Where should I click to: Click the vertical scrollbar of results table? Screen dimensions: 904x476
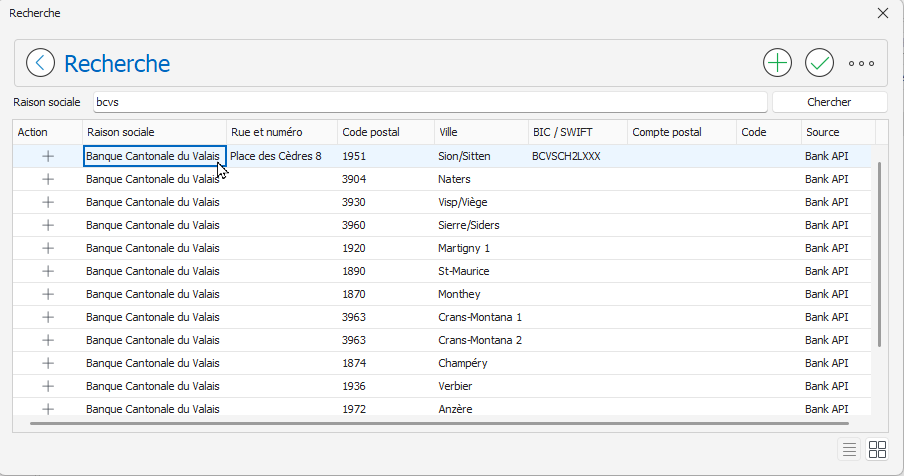879,254
